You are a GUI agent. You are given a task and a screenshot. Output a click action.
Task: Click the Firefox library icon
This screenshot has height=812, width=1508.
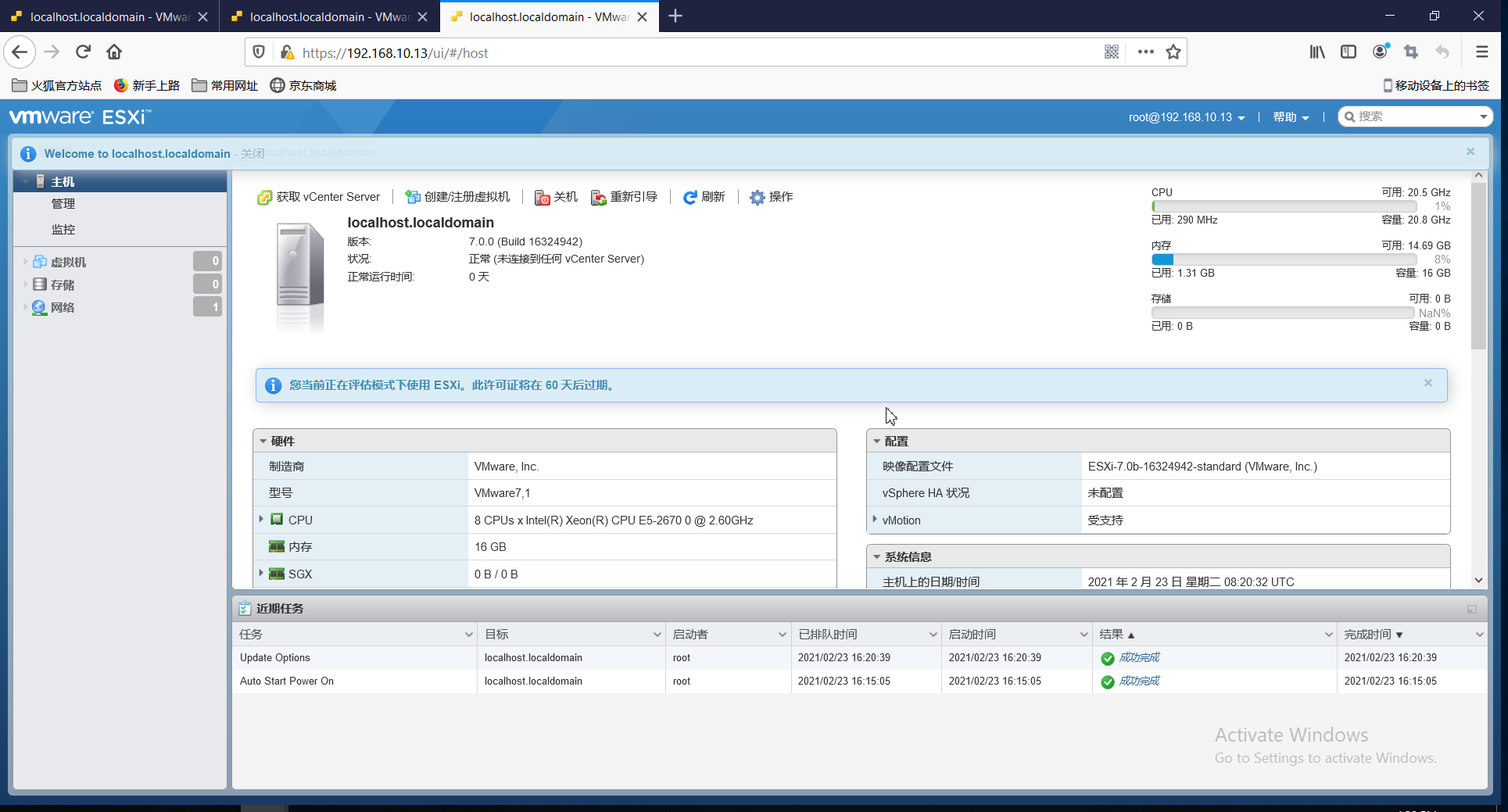pos(1316,52)
